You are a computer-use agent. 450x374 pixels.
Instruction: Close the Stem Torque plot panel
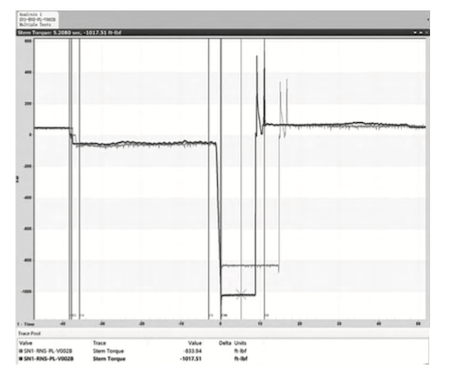[426, 33]
